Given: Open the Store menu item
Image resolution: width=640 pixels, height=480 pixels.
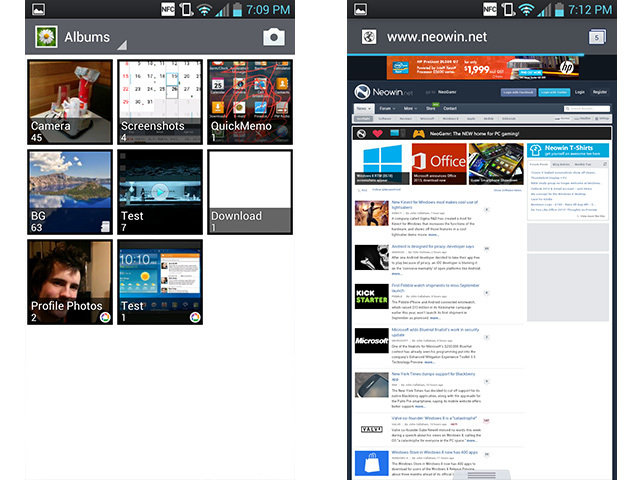Looking at the screenshot, I should pos(431,109).
